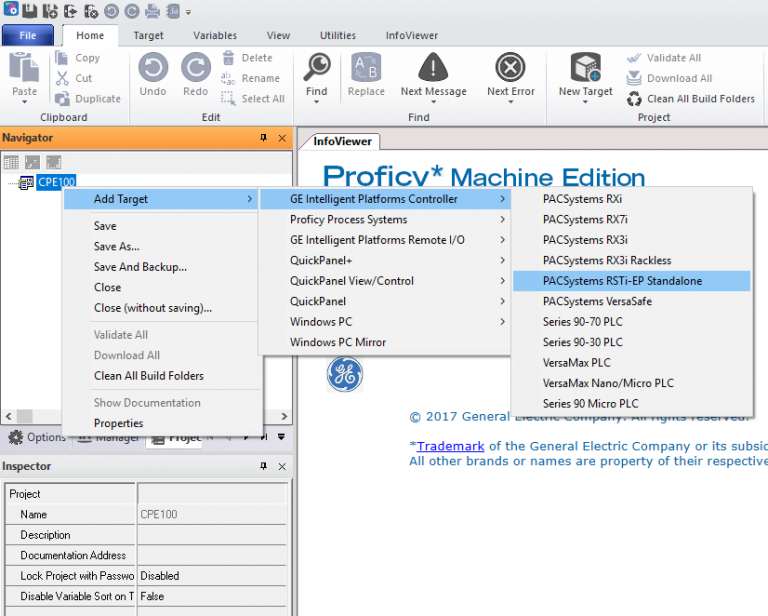Click the Next Message icon
This screenshot has width=768, height=616.
tap(433, 69)
